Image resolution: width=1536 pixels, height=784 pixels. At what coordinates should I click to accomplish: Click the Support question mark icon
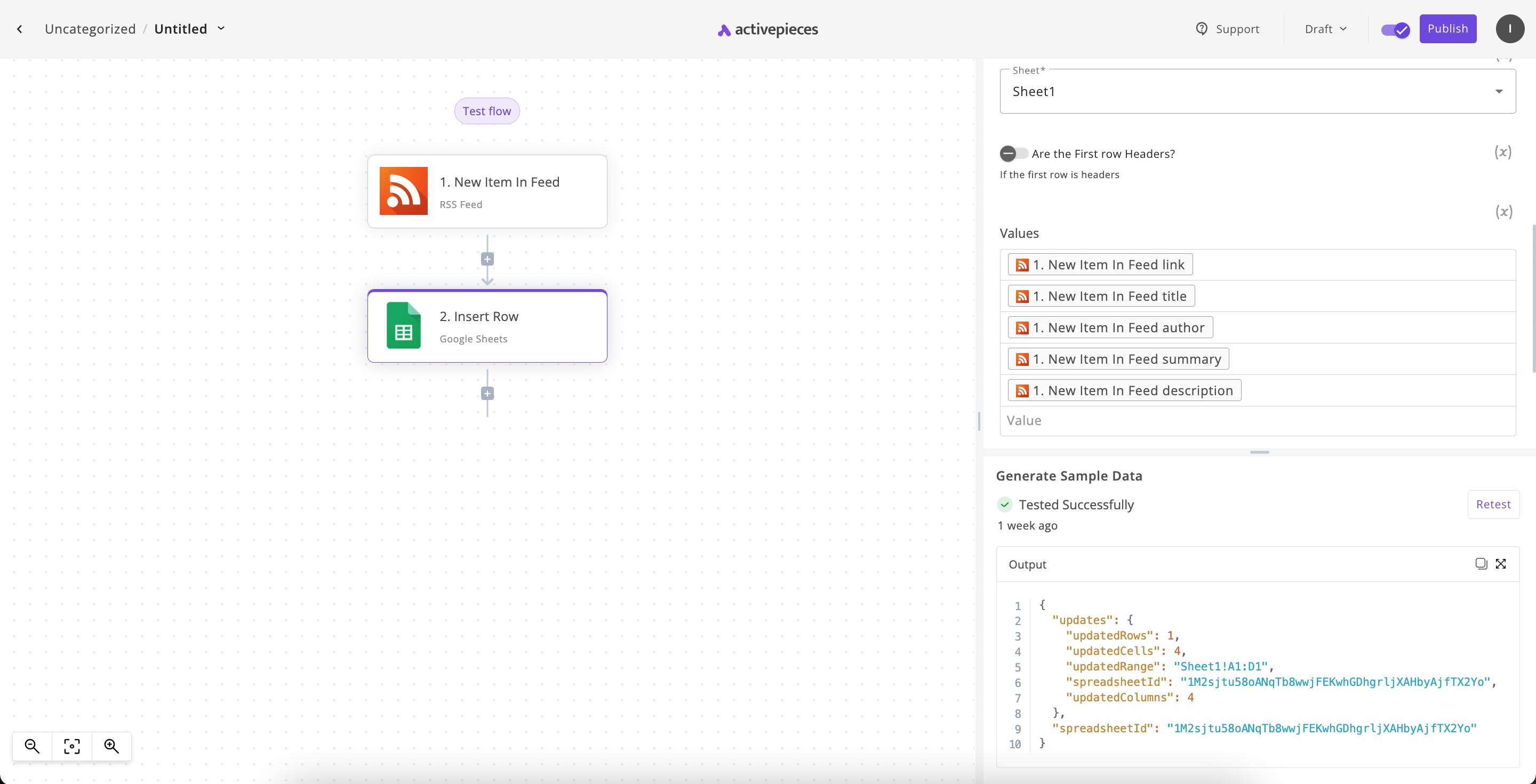click(x=1202, y=29)
